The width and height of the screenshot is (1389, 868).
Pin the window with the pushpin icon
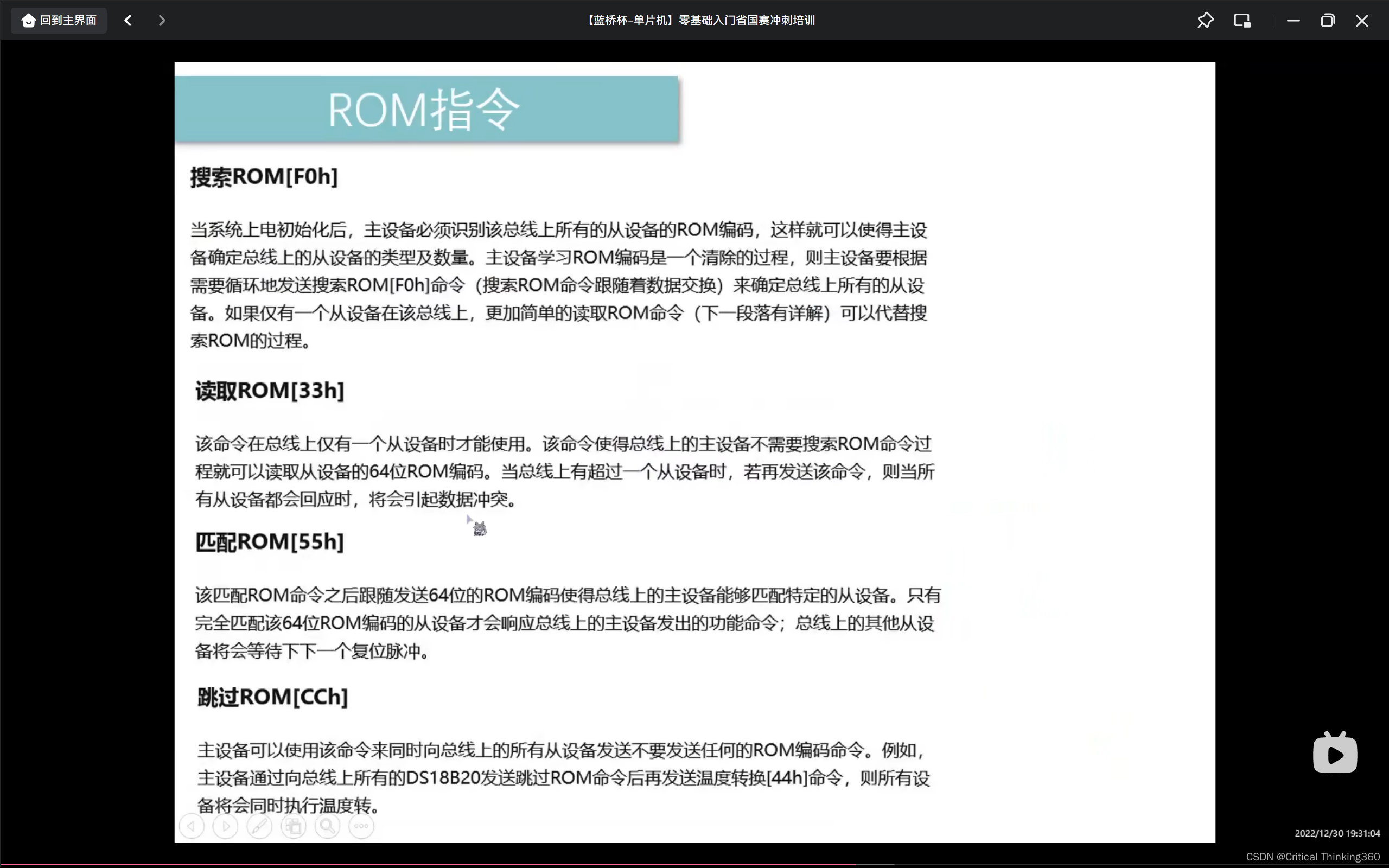point(1205,21)
